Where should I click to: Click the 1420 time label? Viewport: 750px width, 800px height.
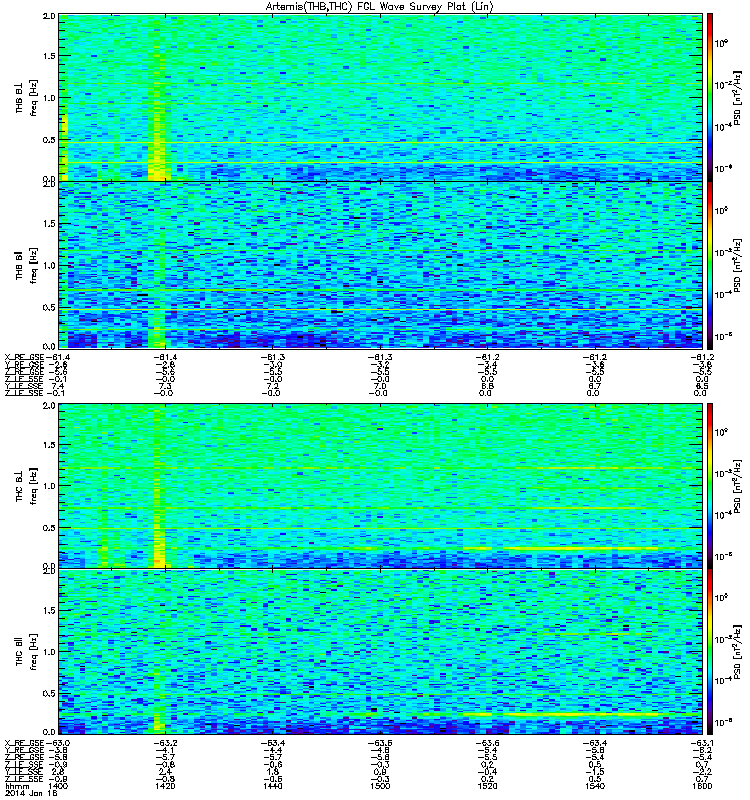click(165, 786)
